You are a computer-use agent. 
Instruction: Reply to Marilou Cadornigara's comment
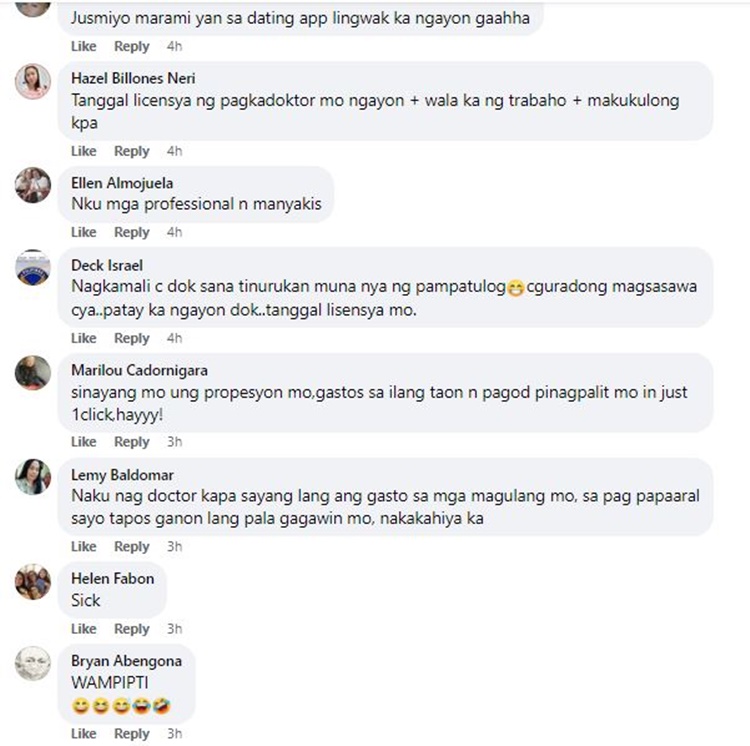click(x=132, y=442)
